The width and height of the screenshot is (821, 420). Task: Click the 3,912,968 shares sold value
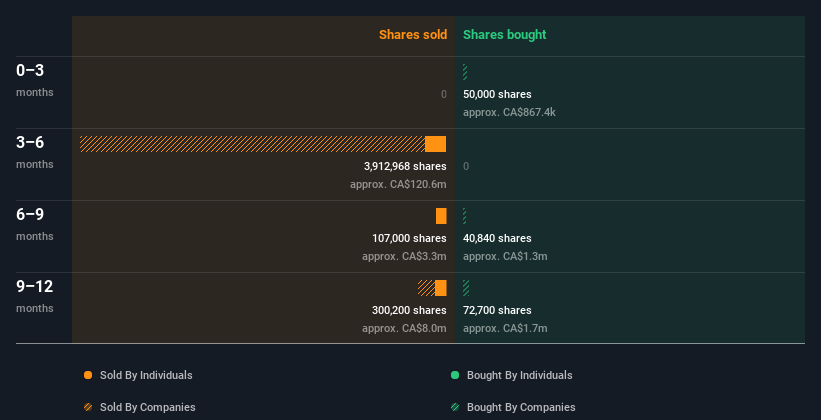[405, 166]
